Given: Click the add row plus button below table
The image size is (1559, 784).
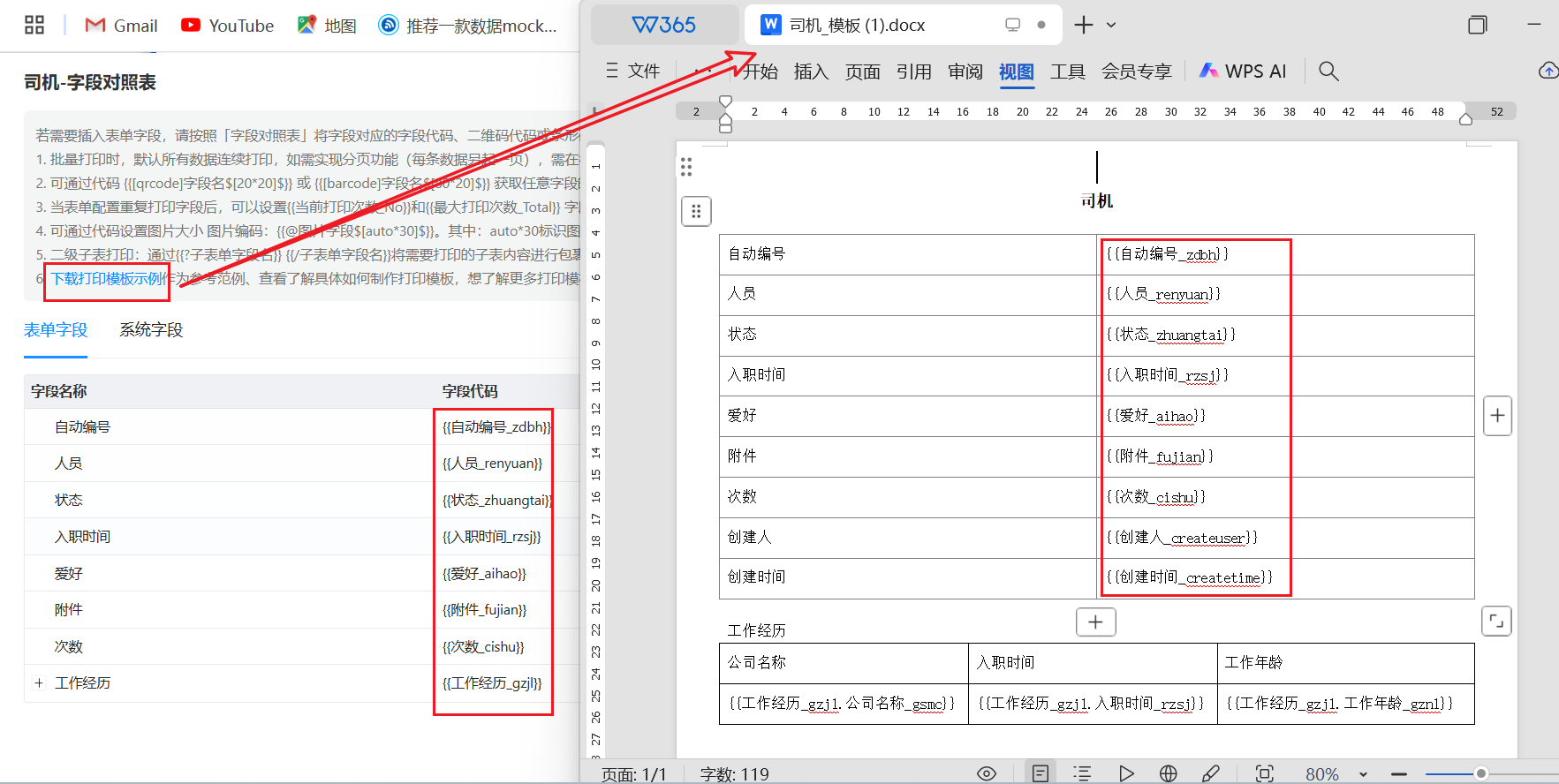Looking at the screenshot, I should 1095,622.
